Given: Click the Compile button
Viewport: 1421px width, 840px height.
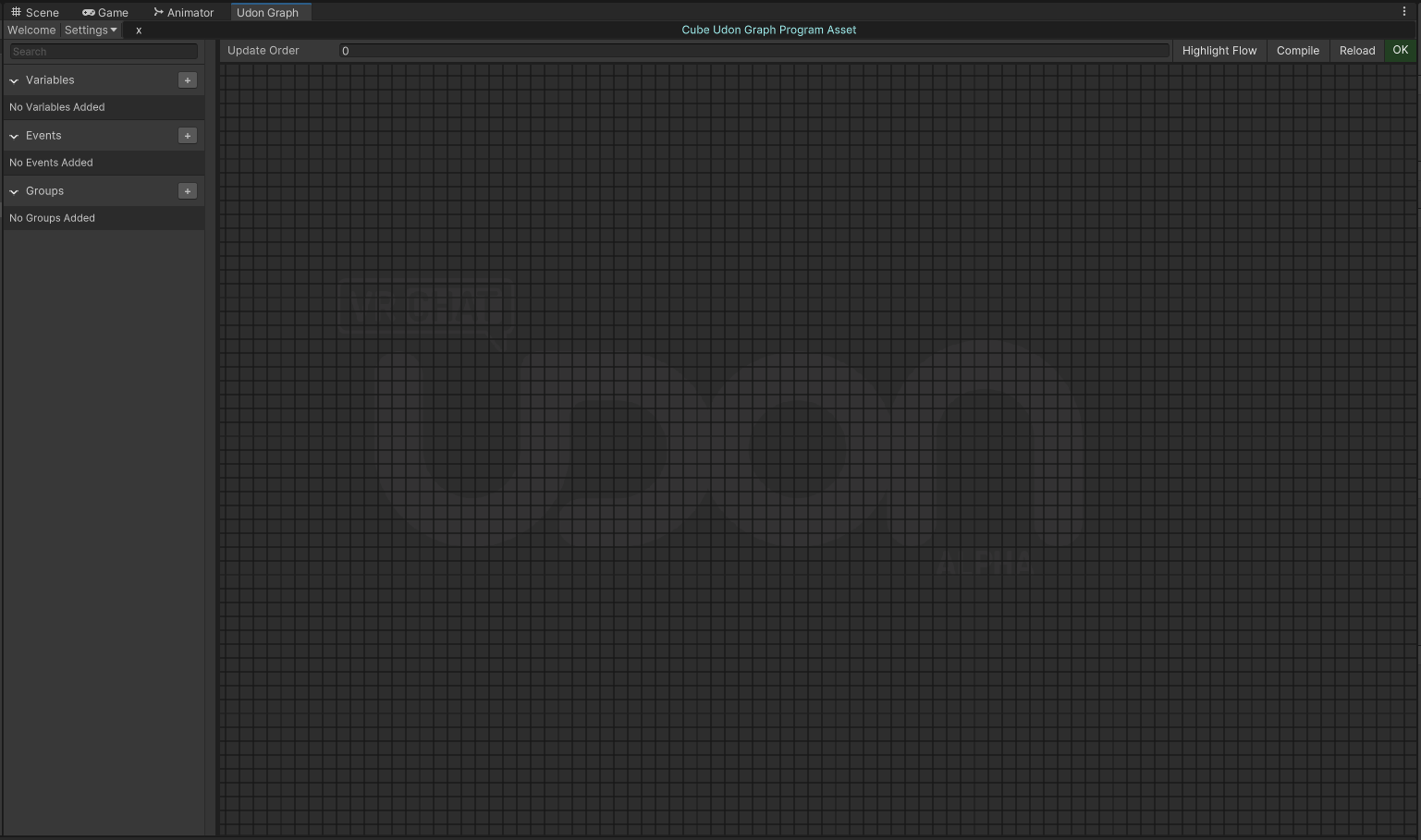Looking at the screenshot, I should [1297, 50].
